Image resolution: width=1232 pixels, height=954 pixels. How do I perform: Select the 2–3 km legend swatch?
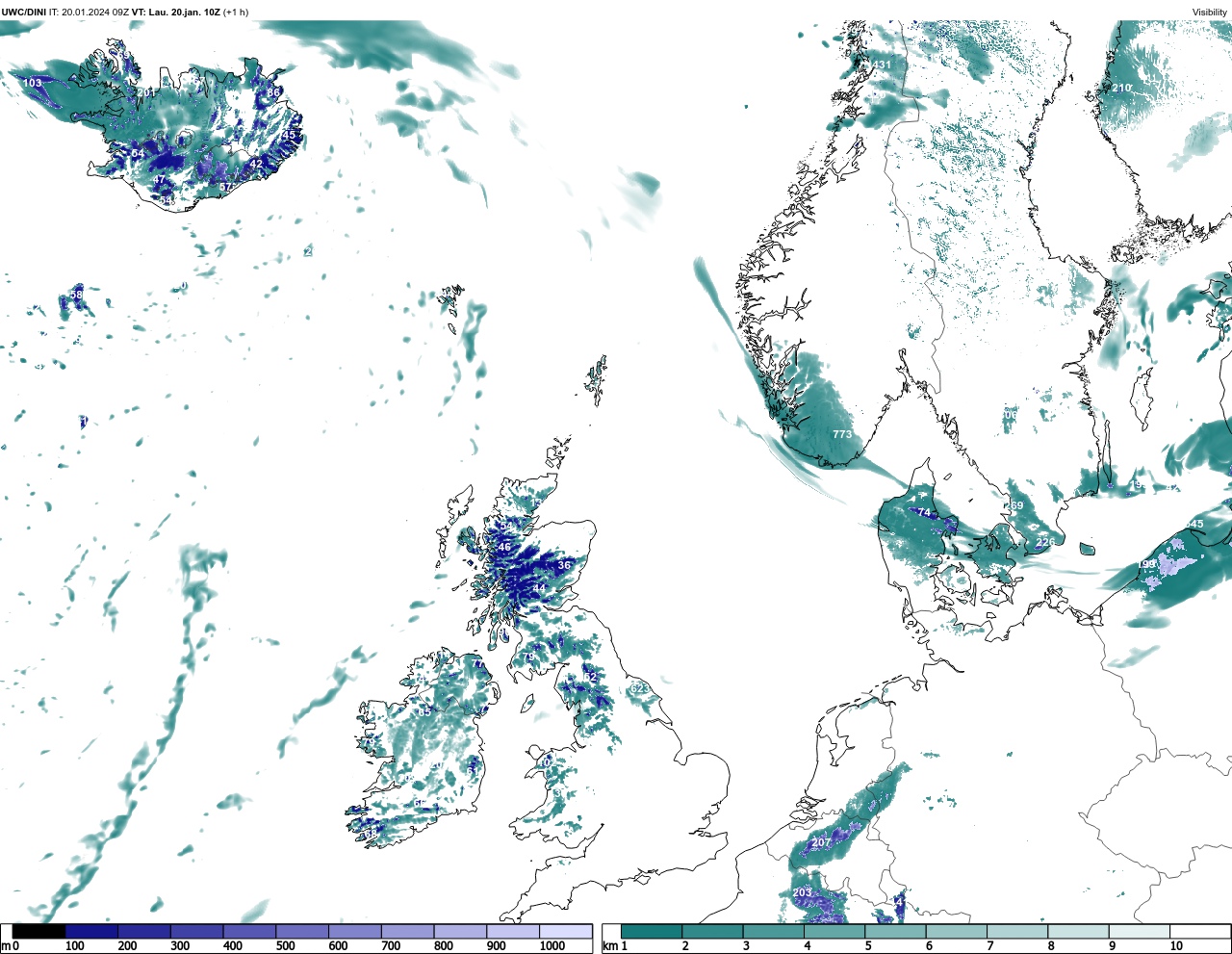[712, 931]
